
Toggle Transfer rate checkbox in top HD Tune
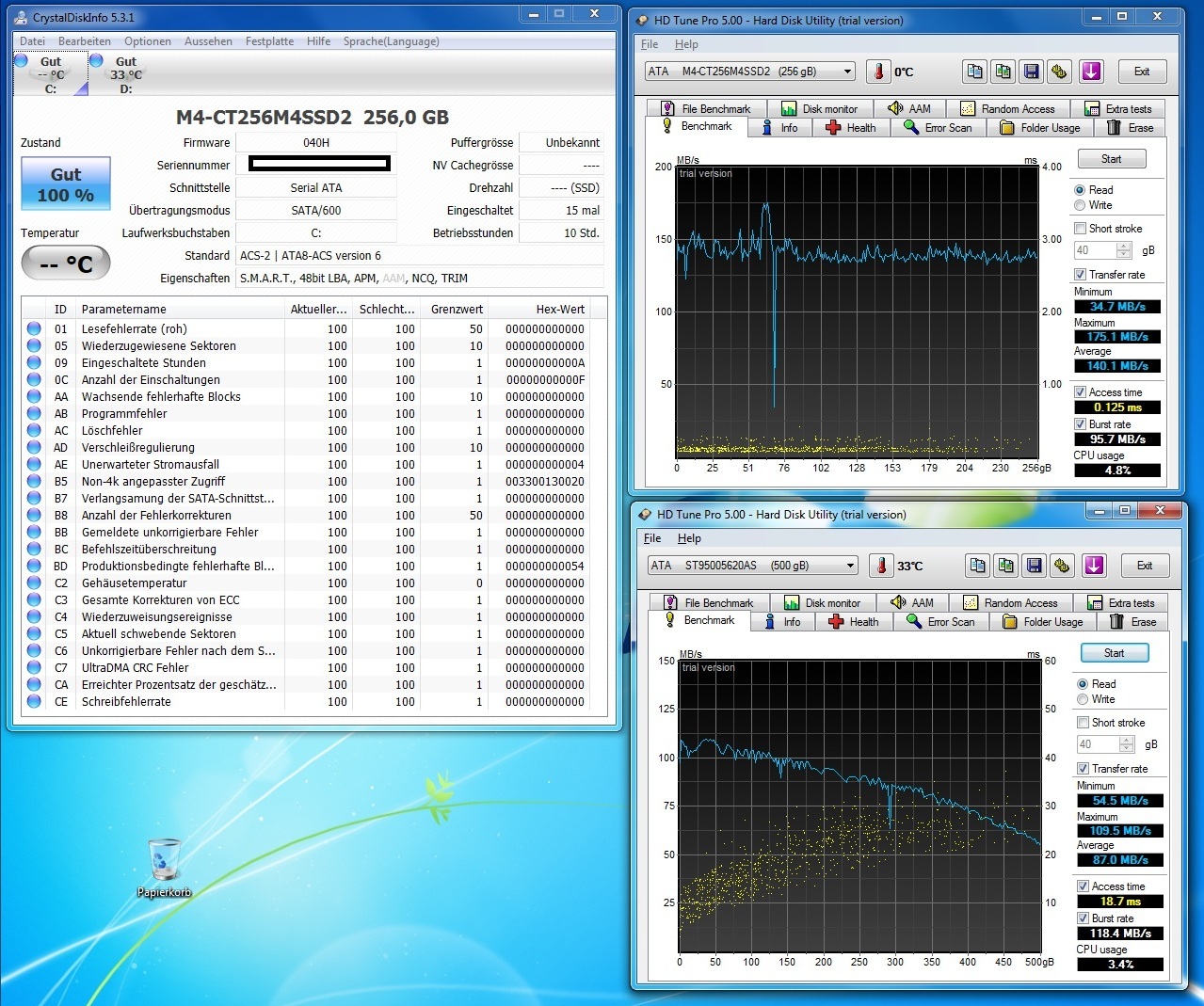[1080, 275]
